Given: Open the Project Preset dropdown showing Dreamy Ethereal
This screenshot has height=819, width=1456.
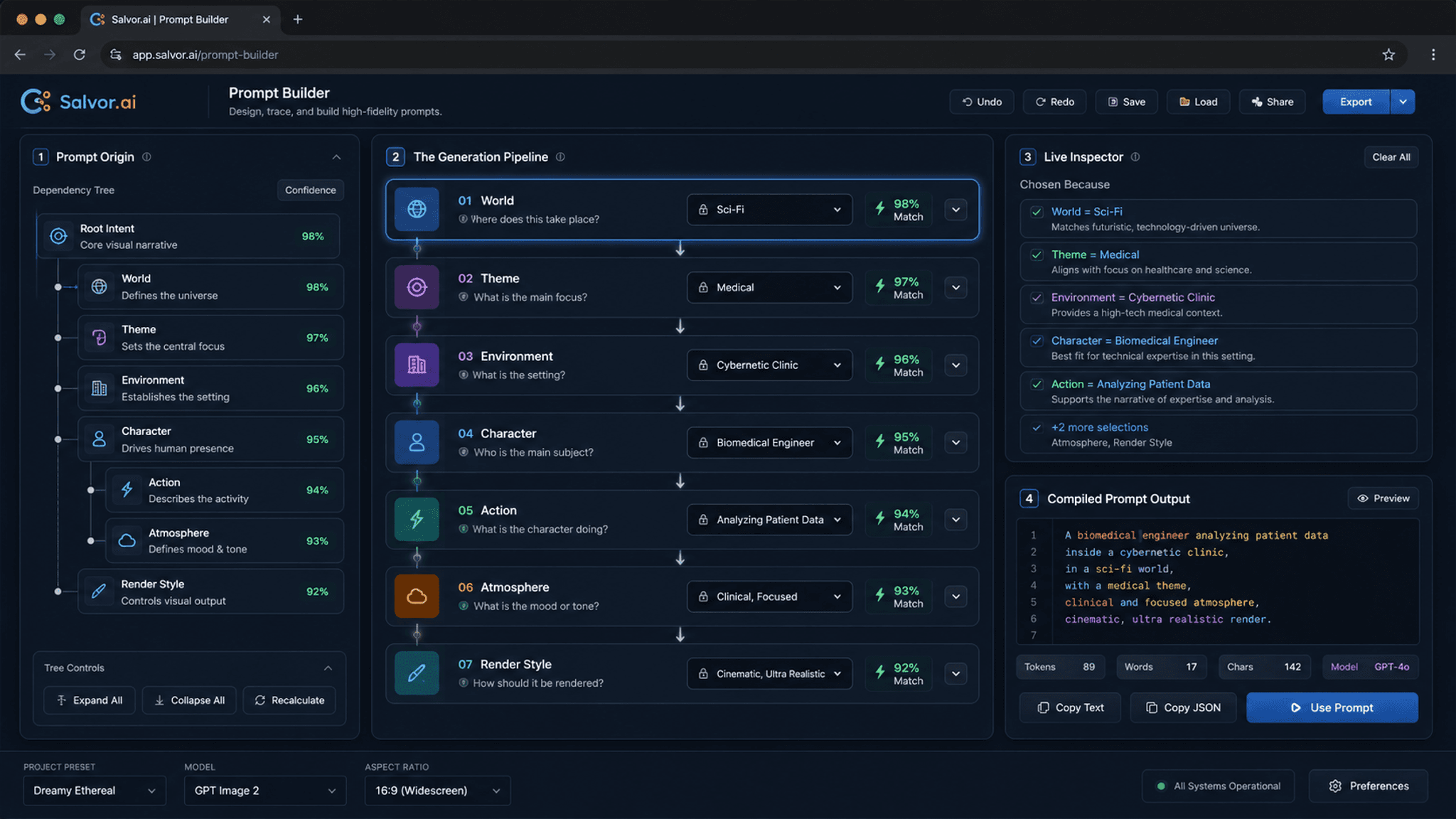Looking at the screenshot, I should tap(95, 791).
